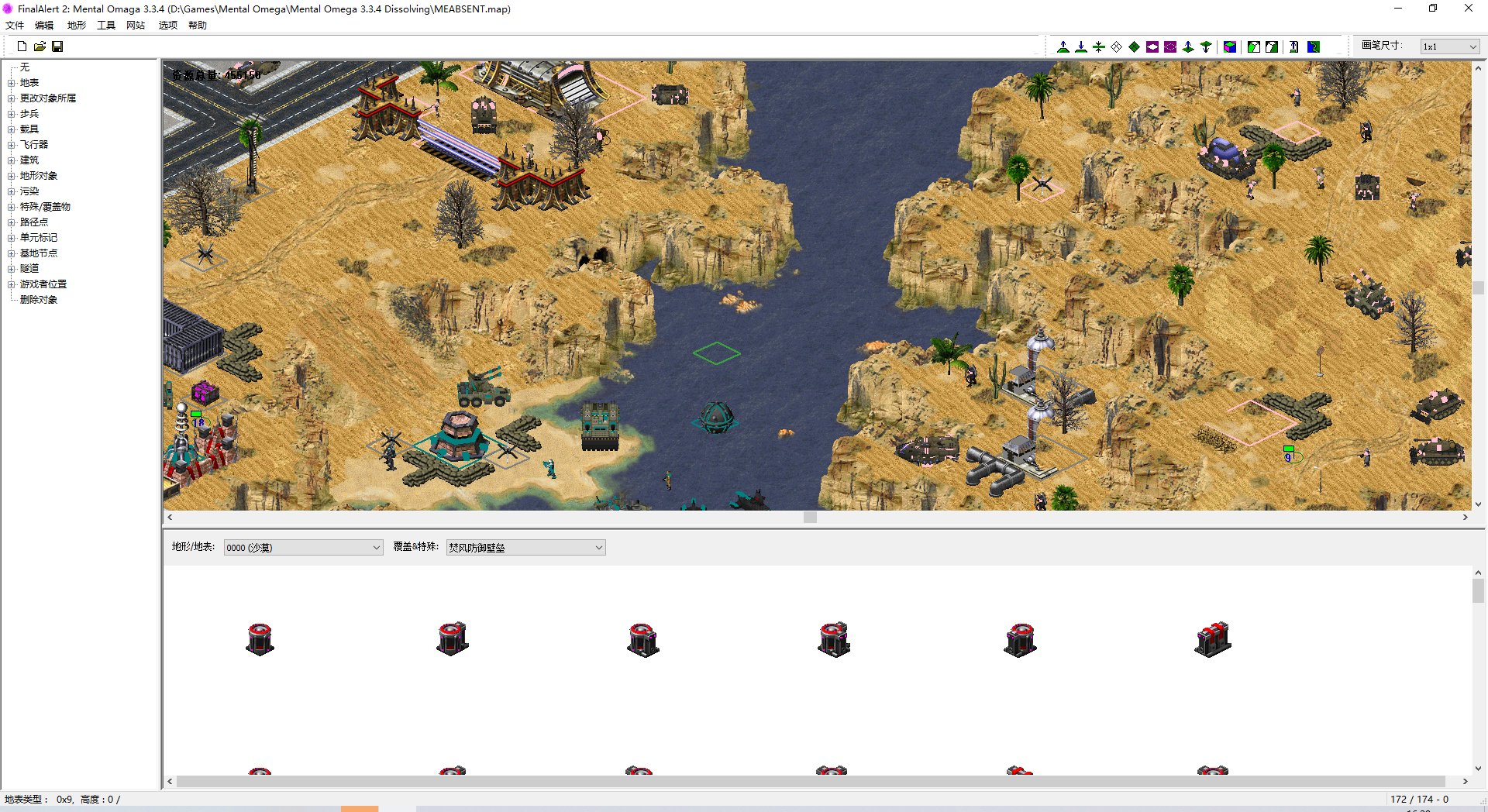Pick the second wall piece thumbnail

coord(453,639)
